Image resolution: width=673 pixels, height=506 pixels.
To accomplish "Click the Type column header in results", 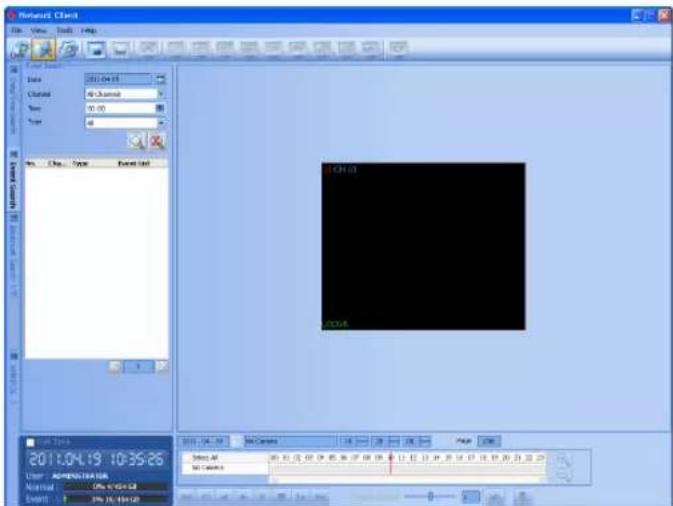I will 80,164.
